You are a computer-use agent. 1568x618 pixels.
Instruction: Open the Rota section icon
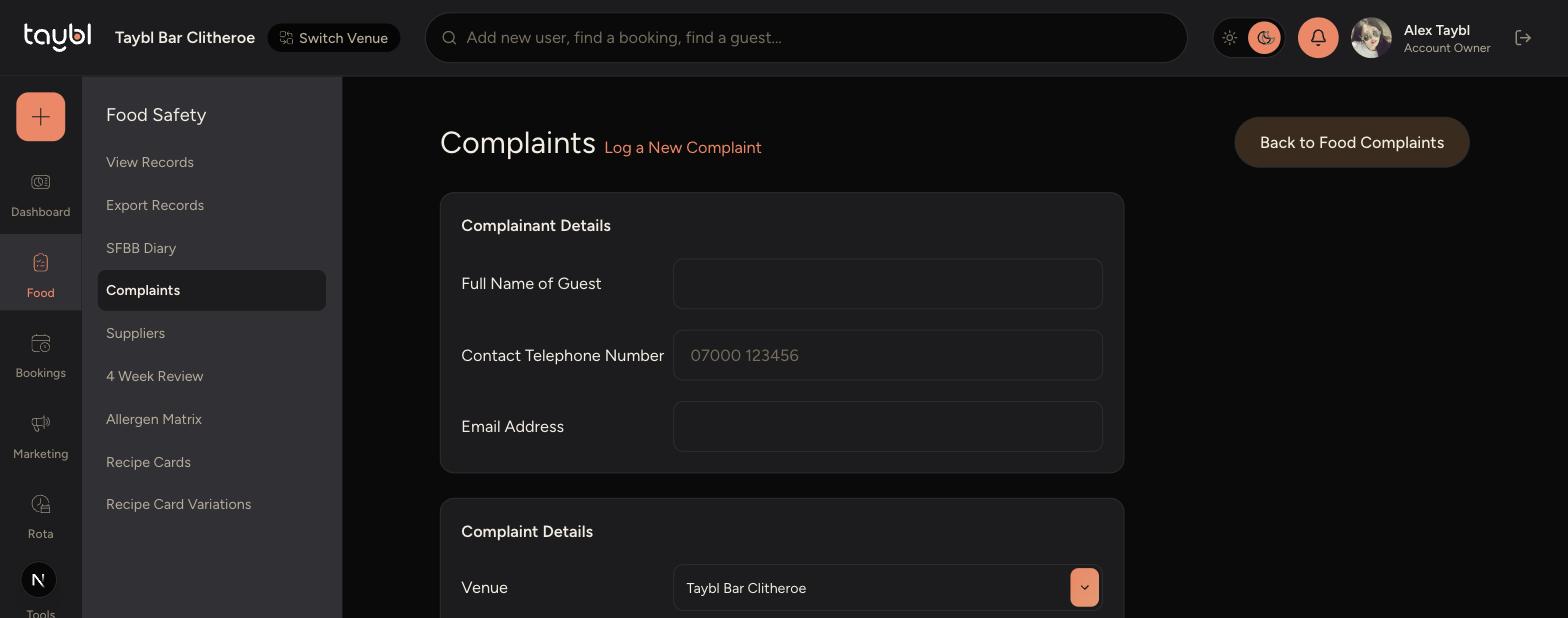40,504
